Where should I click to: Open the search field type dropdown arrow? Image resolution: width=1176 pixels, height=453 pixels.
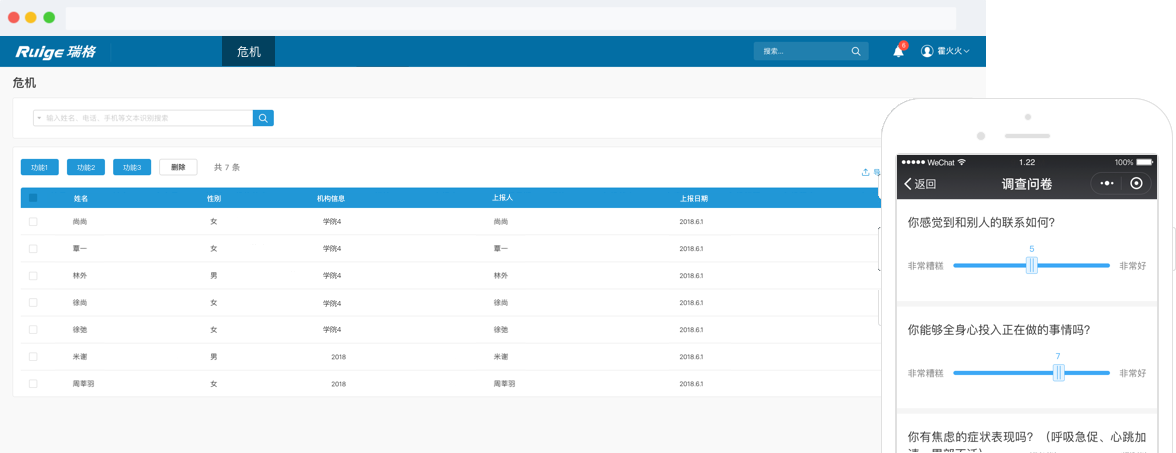[x=39, y=118]
